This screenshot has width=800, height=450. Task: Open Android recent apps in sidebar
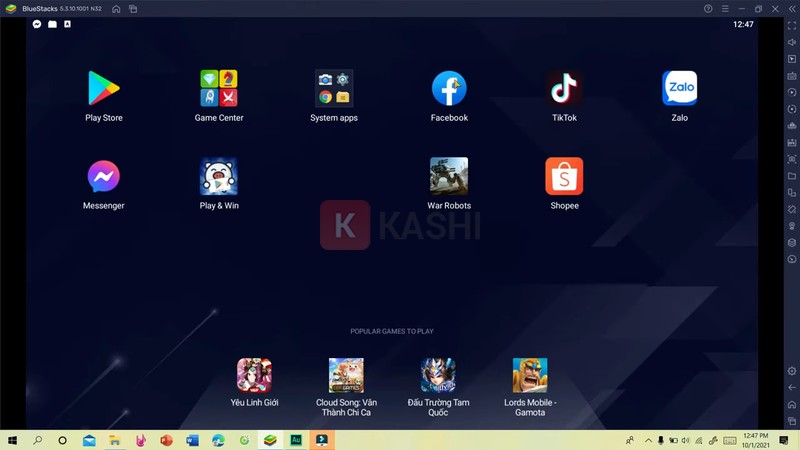point(792,421)
